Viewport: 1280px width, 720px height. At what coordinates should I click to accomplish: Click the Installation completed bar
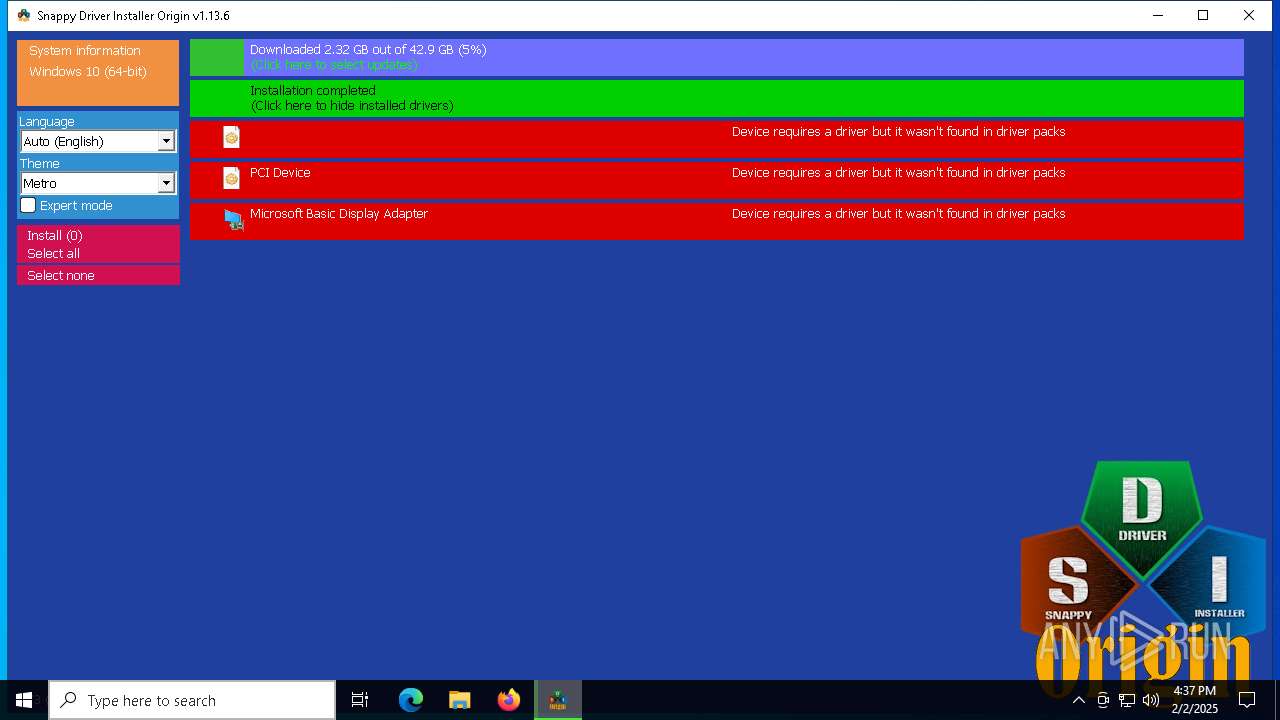point(717,98)
